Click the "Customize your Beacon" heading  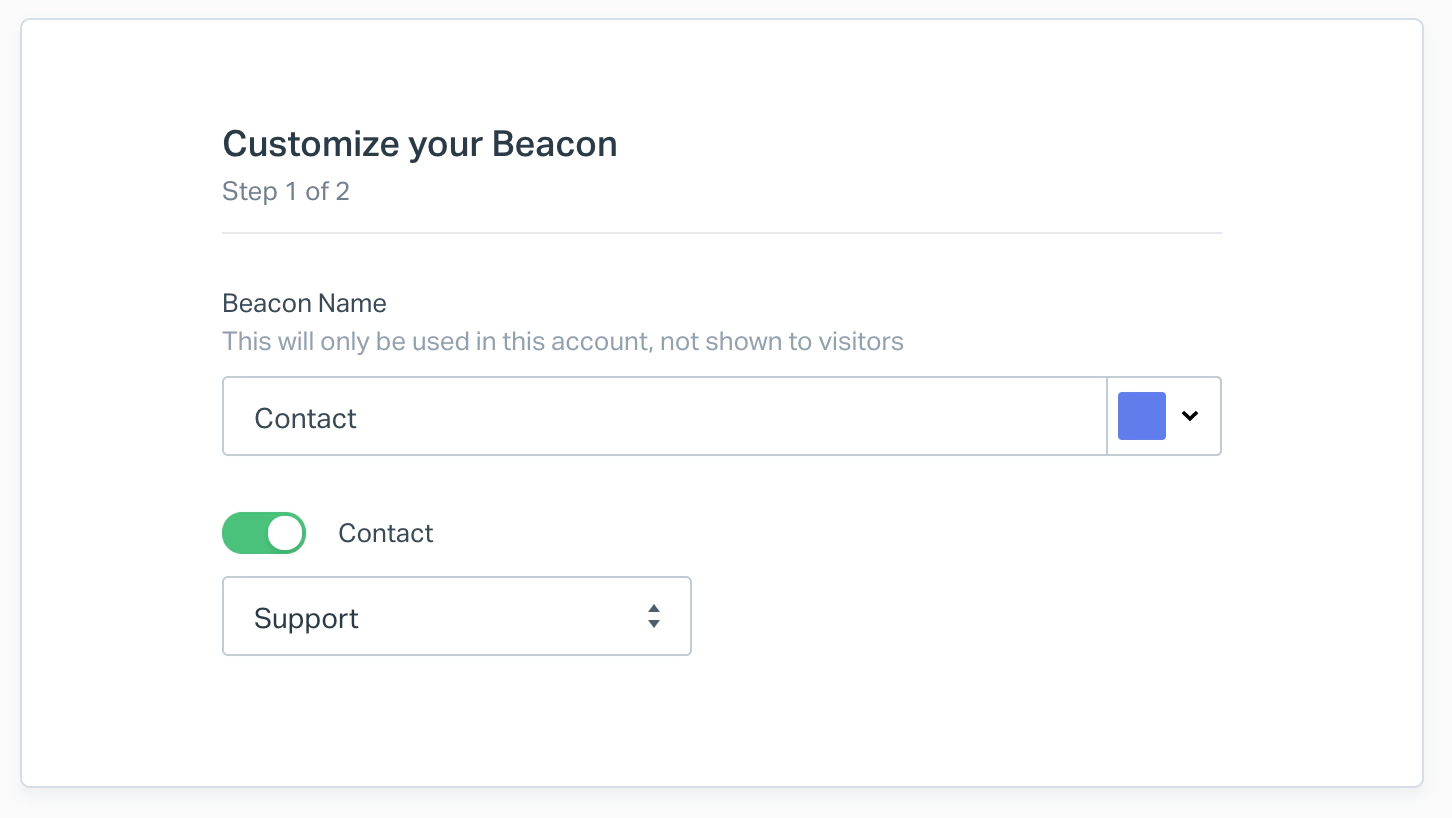tap(419, 144)
